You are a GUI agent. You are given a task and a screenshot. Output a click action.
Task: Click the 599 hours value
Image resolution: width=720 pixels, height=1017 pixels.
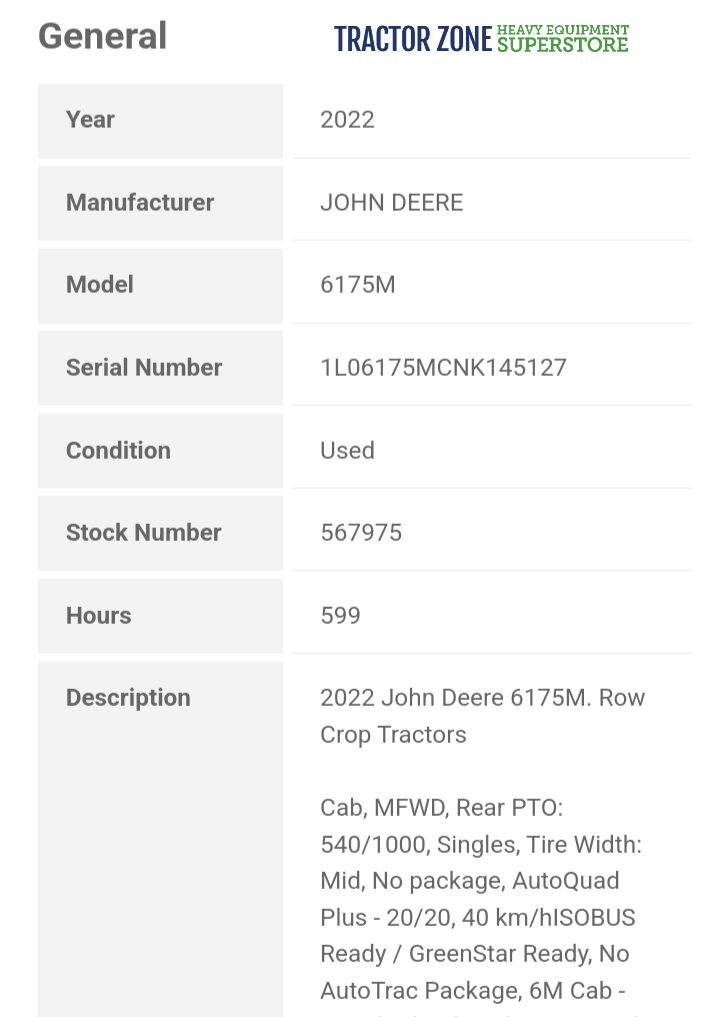click(340, 616)
